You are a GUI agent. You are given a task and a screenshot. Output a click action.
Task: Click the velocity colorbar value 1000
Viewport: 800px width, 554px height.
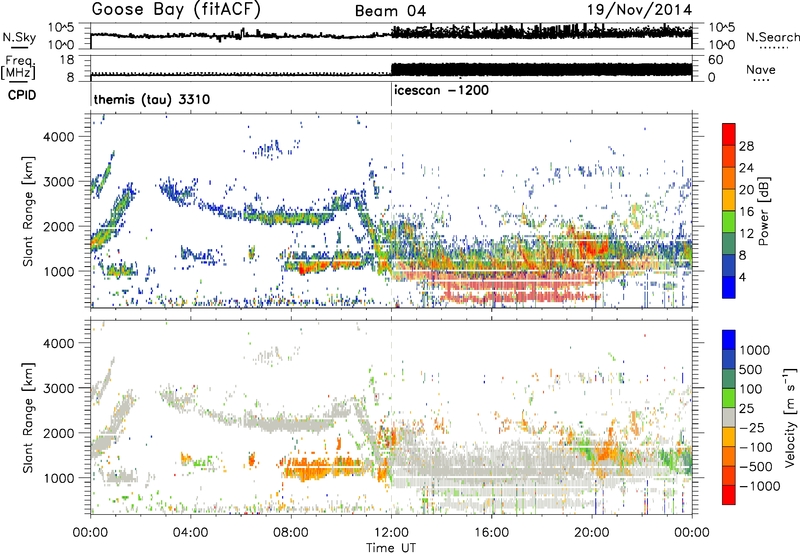pyautogui.click(x=754, y=350)
